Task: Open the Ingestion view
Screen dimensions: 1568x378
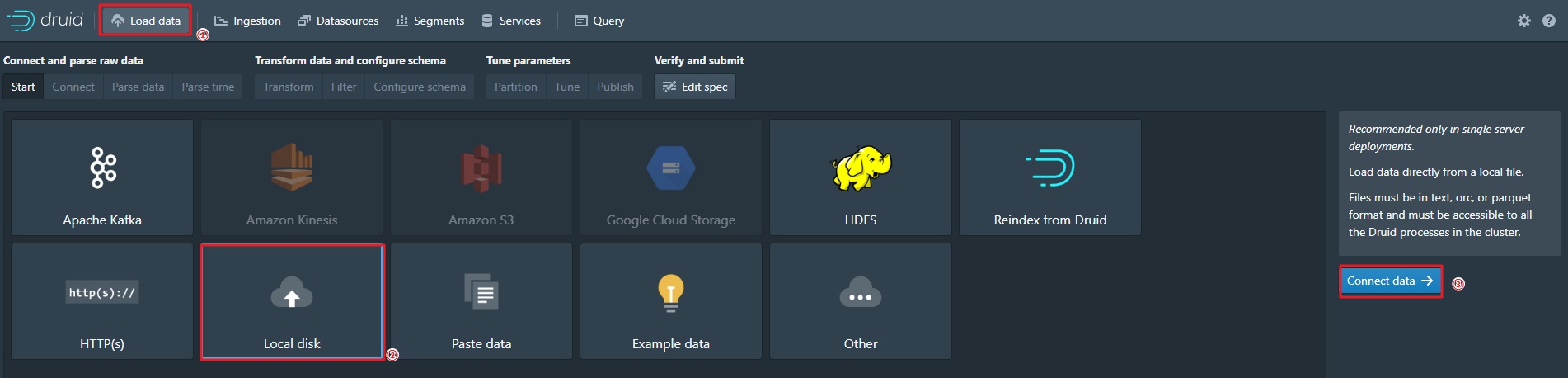Action: [x=247, y=21]
